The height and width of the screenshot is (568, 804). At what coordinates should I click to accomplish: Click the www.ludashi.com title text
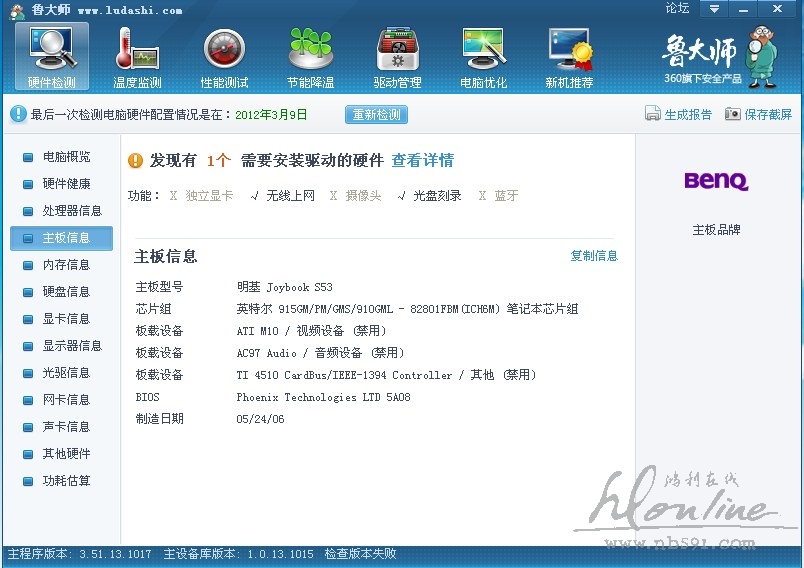point(130,10)
